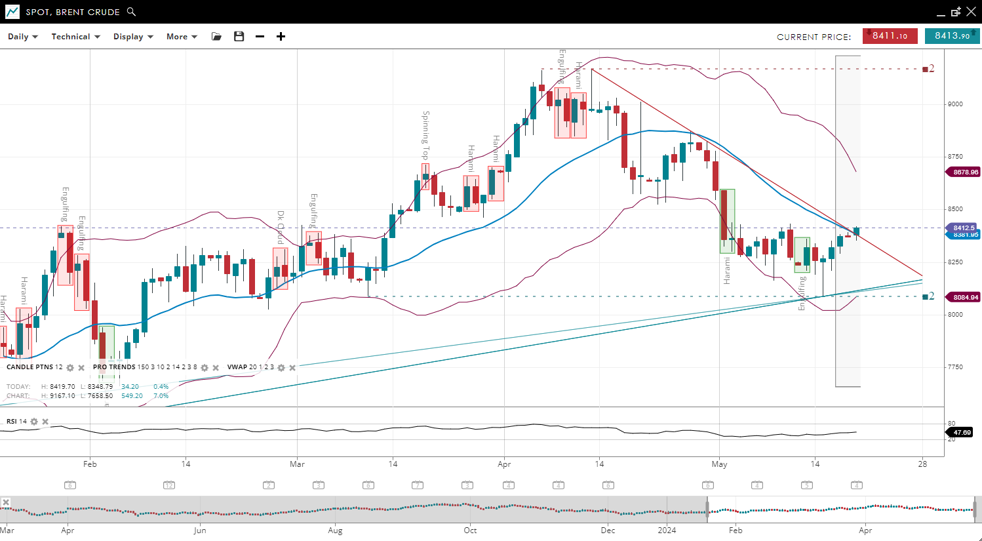Zoom out with the minus icon
Image resolution: width=982 pixels, height=541 pixels.
point(260,37)
